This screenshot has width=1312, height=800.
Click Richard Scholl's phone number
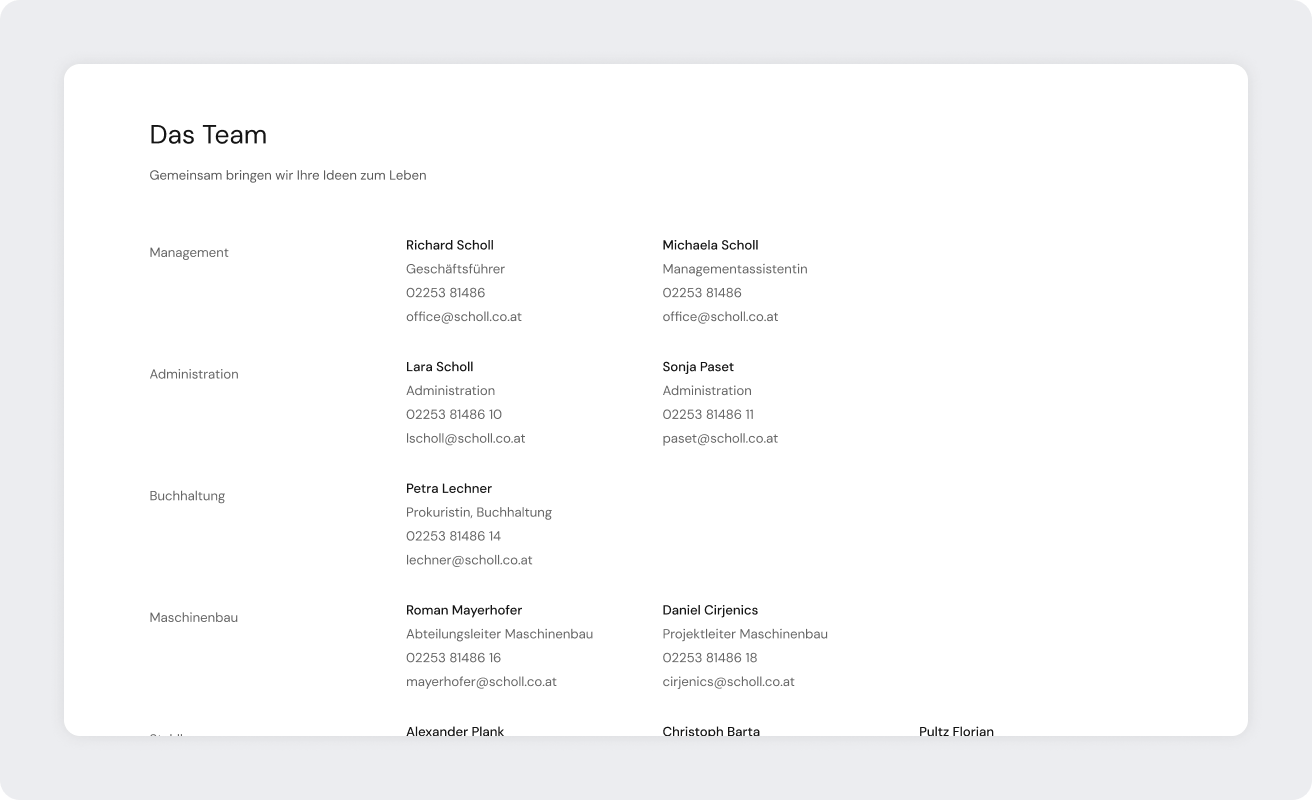pos(445,293)
